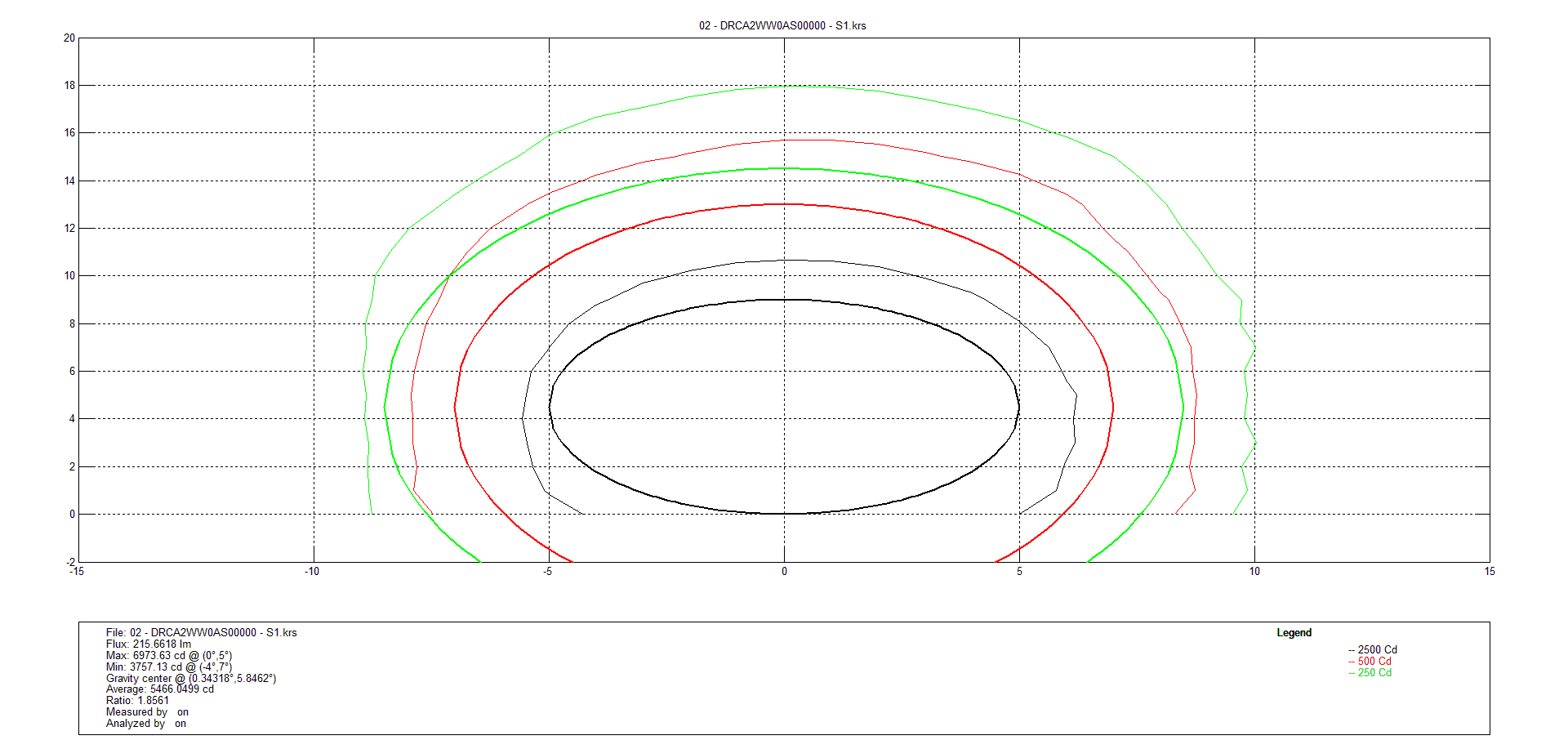The image size is (1568, 749).
Task: Click the Legend heading
Action: (x=1294, y=633)
